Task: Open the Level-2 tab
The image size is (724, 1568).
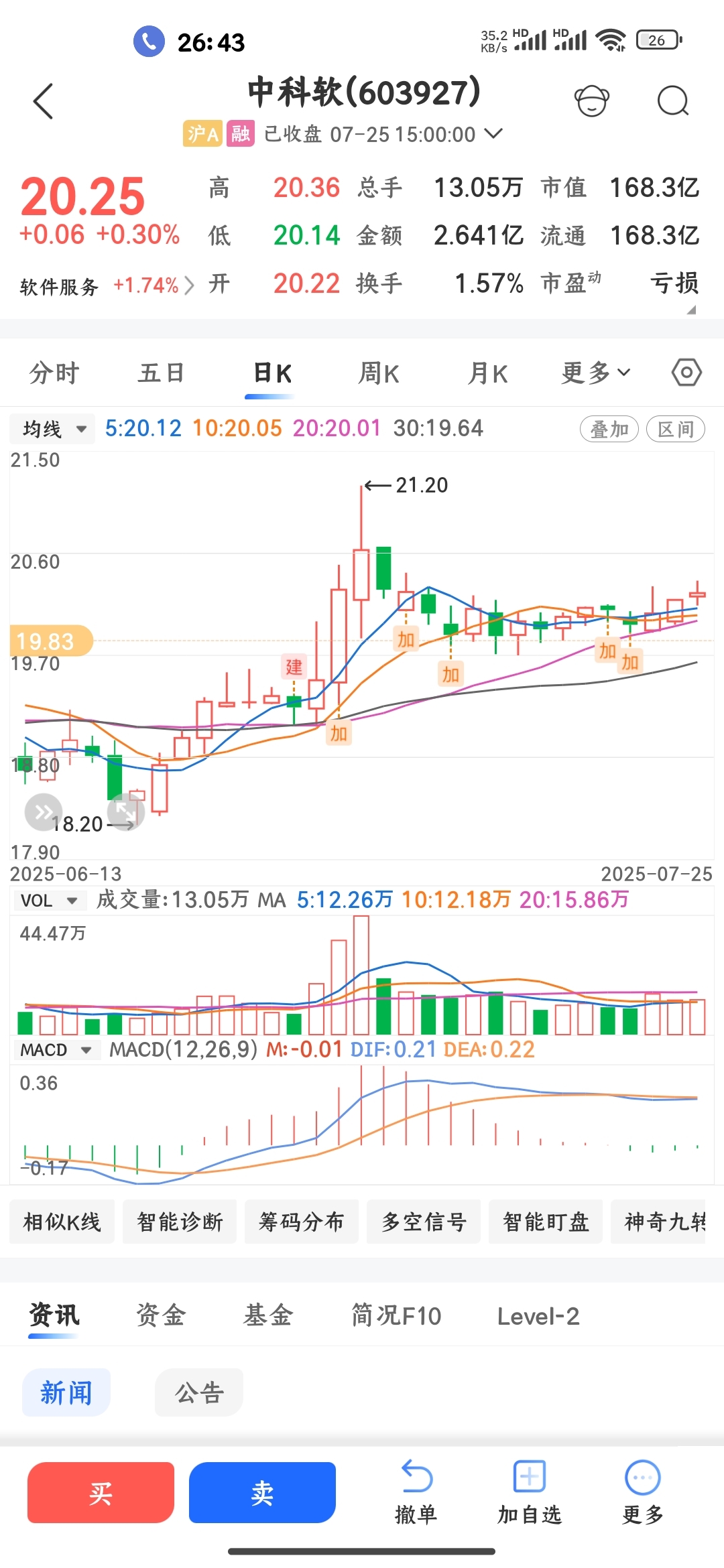Action: [538, 1316]
